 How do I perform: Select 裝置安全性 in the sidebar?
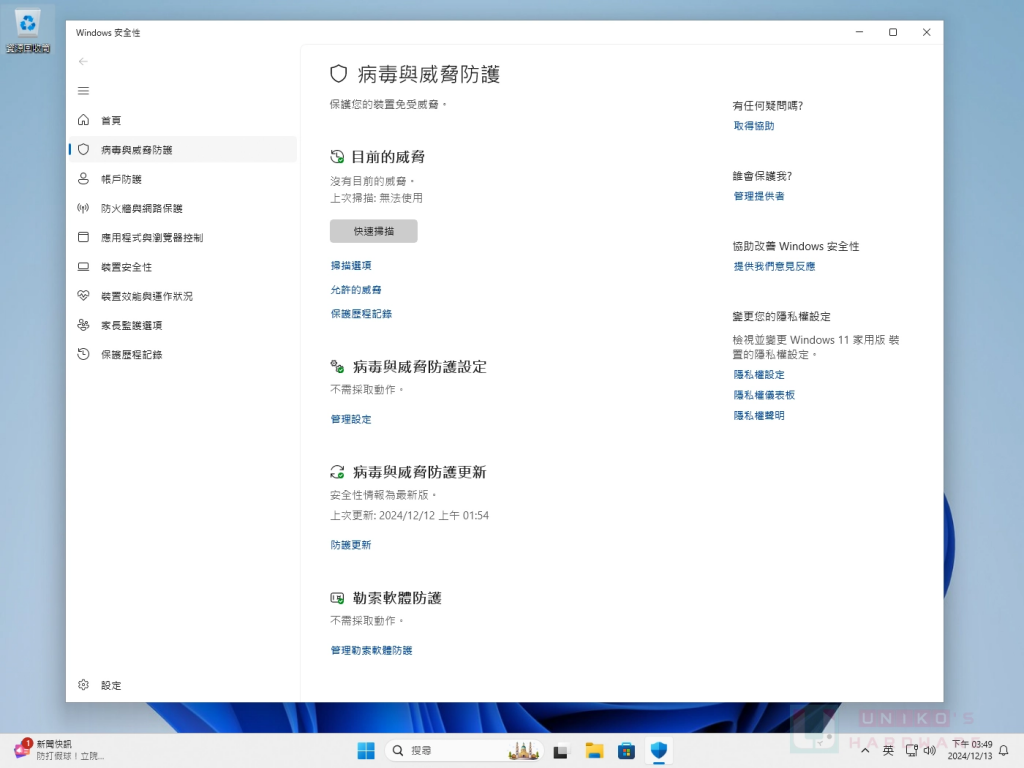(182, 267)
